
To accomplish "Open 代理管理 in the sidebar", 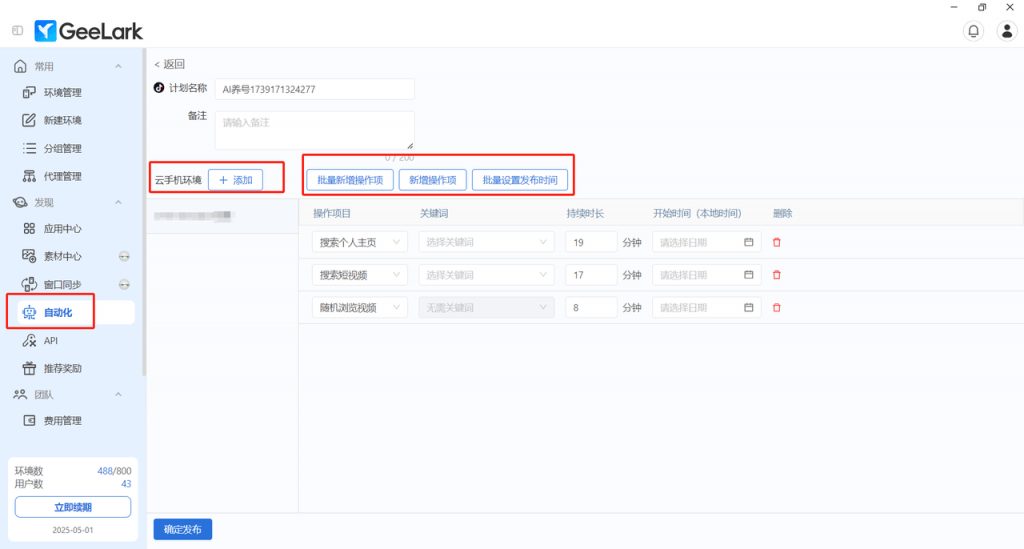I will (x=62, y=177).
